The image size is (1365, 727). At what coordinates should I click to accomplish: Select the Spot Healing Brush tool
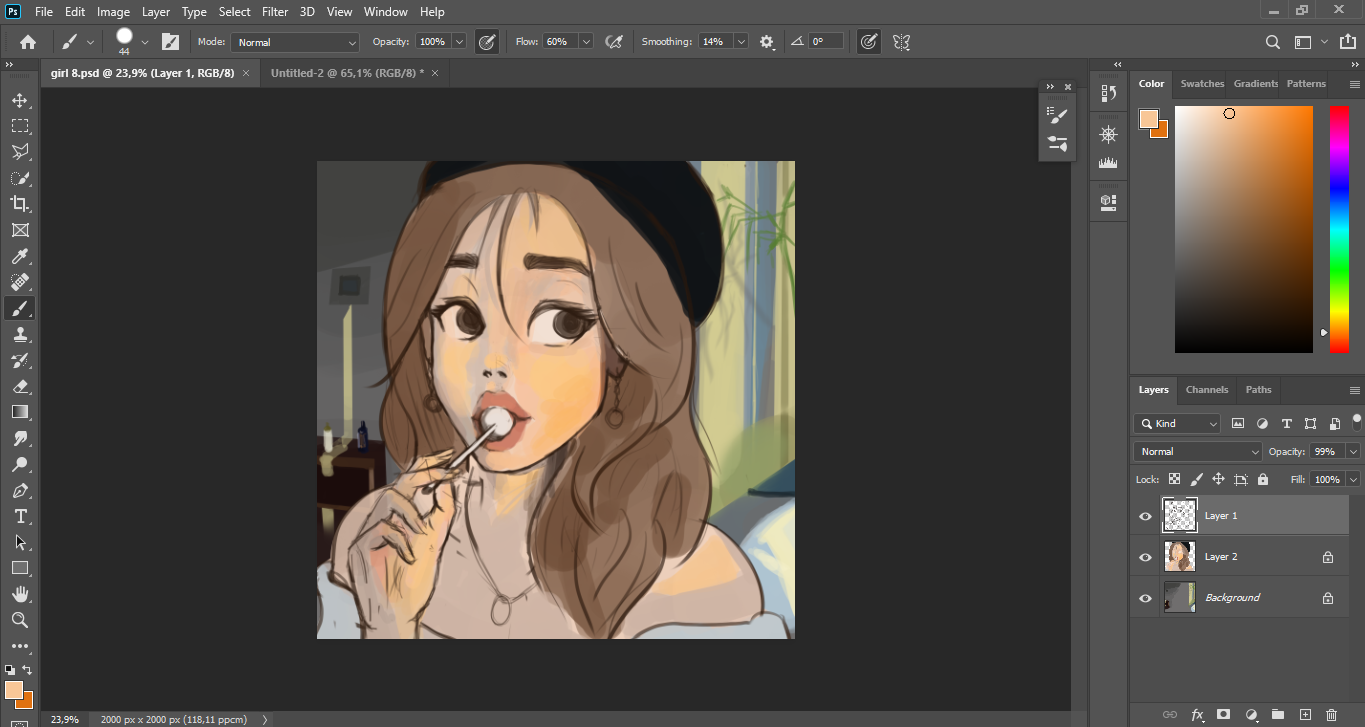(19, 282)
